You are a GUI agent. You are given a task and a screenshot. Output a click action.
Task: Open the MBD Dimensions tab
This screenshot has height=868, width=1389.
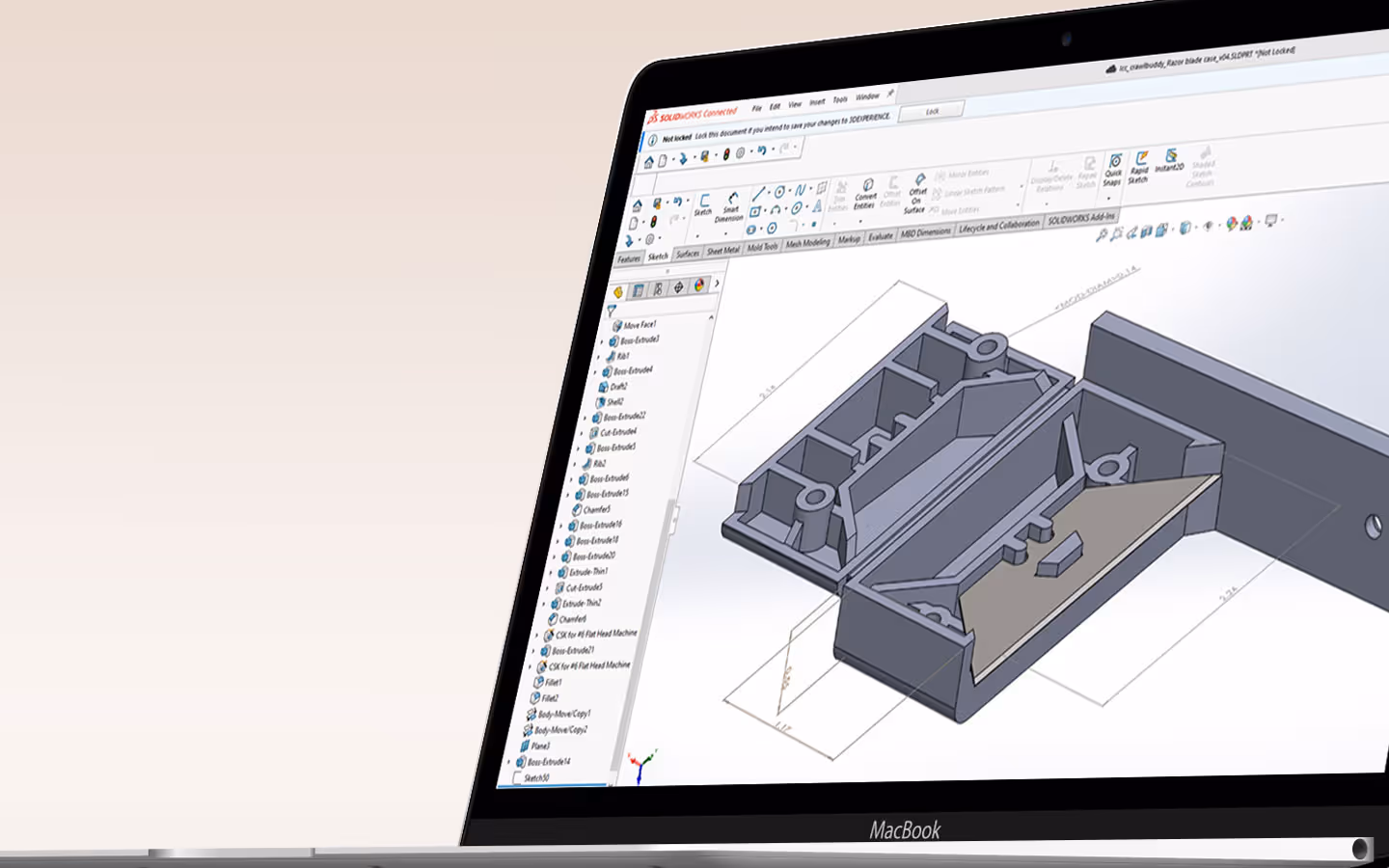tap(926, 232)
